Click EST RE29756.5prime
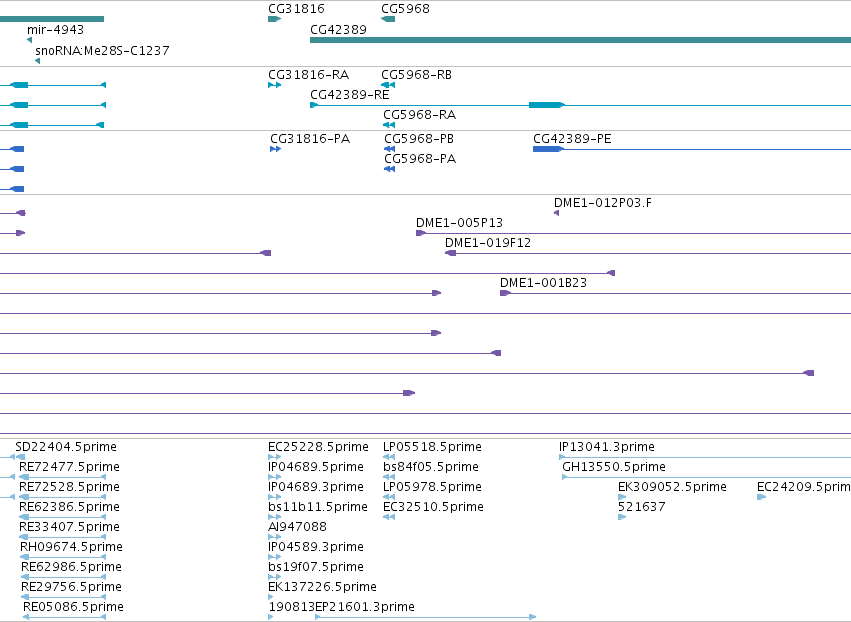This screenshot has height=622, width=851. 71,587
